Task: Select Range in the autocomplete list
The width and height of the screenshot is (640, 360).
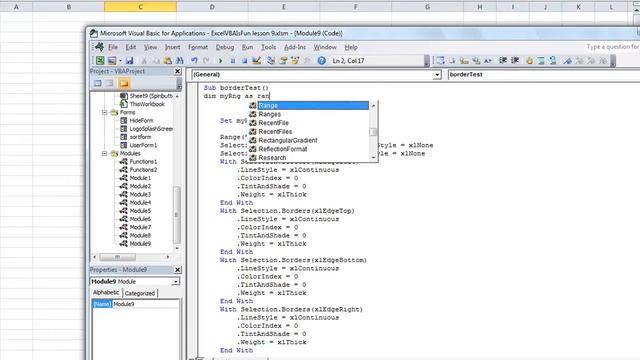Action: (309, 106)
